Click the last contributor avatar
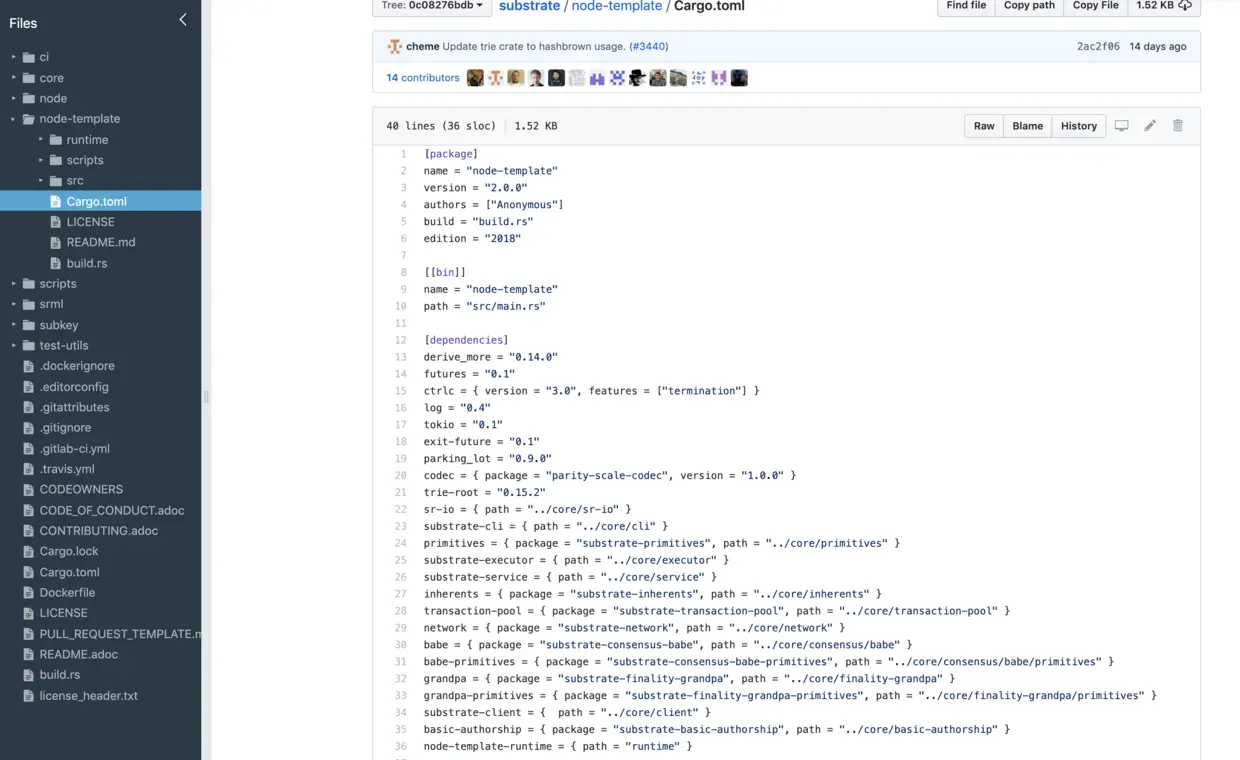Screen dimensions: 1240x760 pos(739,78)
